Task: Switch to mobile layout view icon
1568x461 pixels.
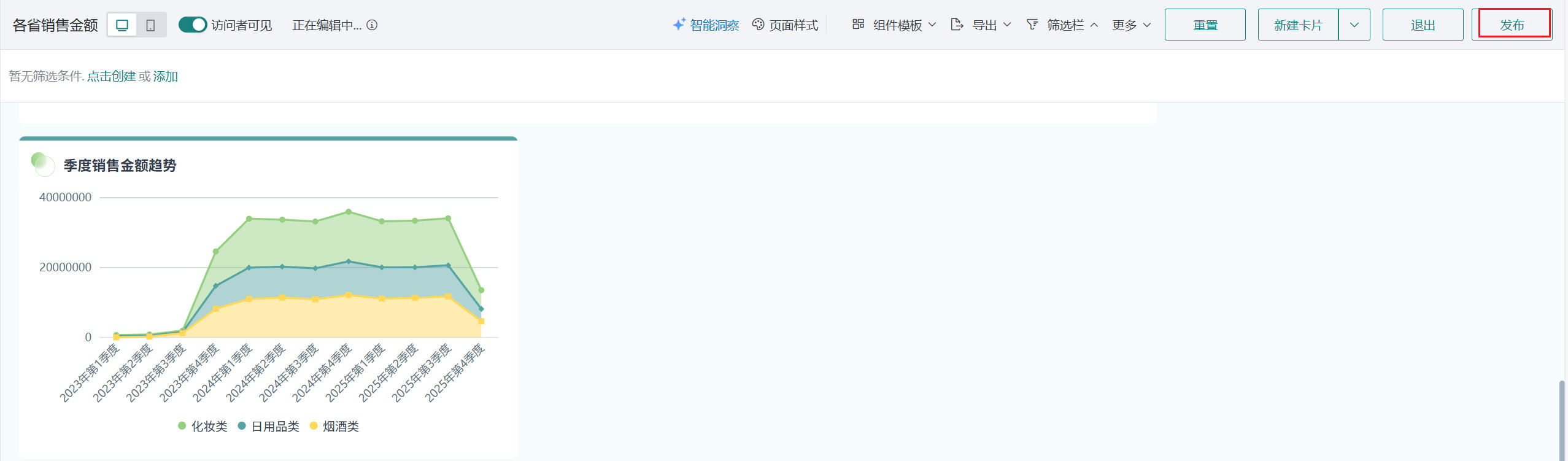Action: click(150, 25)
